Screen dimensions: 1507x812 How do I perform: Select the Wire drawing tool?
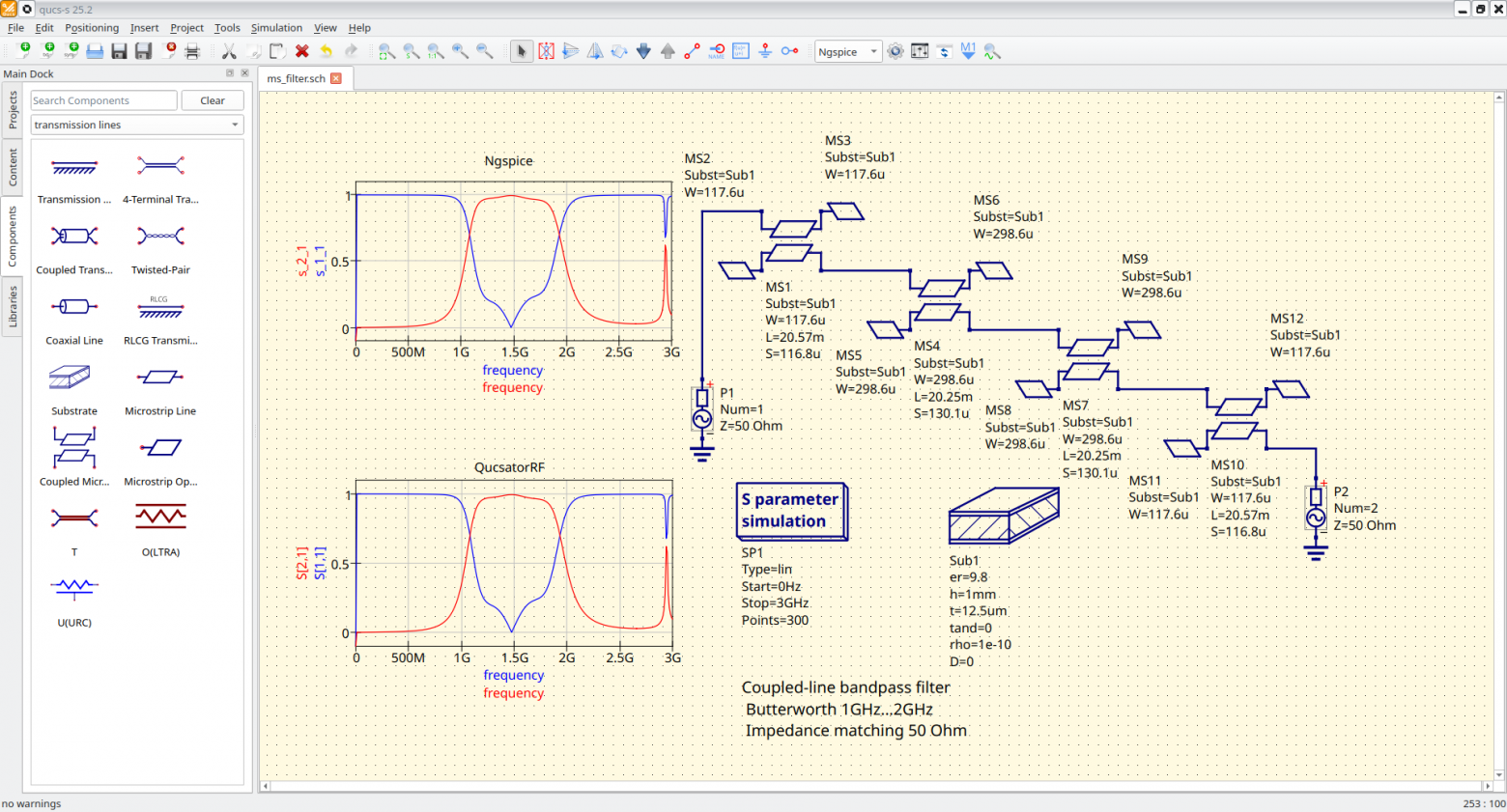692,51
